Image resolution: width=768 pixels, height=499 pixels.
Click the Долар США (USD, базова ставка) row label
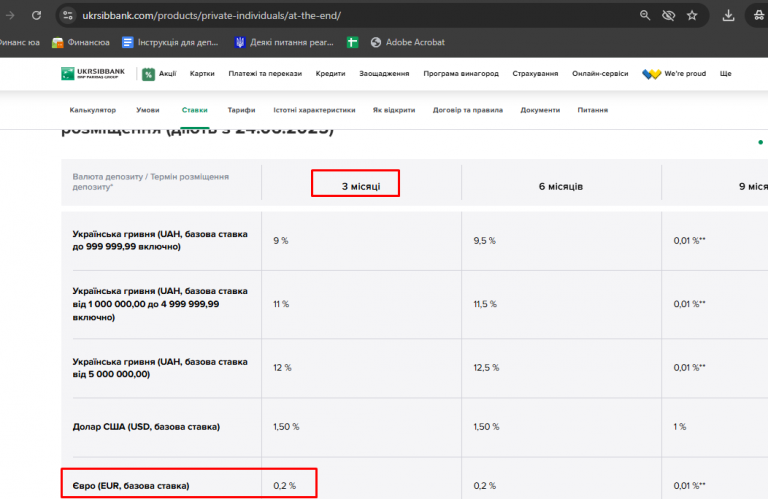146,427
